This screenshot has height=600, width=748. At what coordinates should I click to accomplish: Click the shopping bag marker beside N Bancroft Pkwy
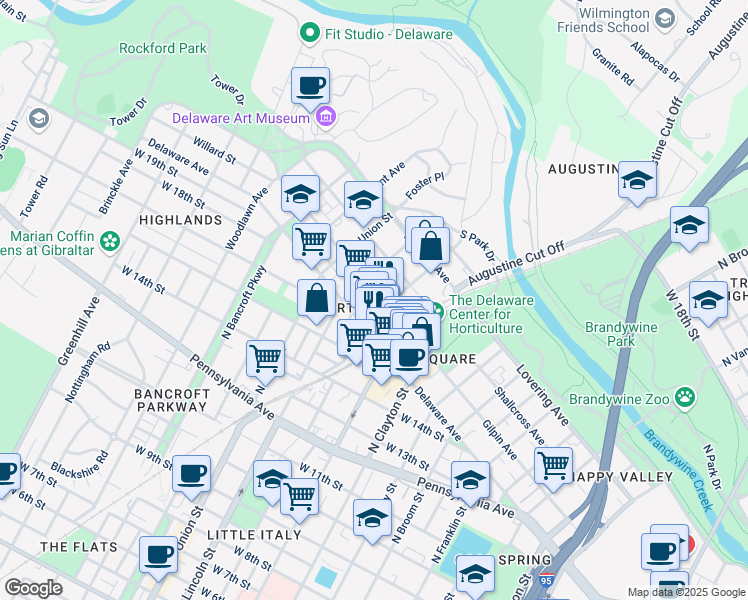(x=316, y=300)
